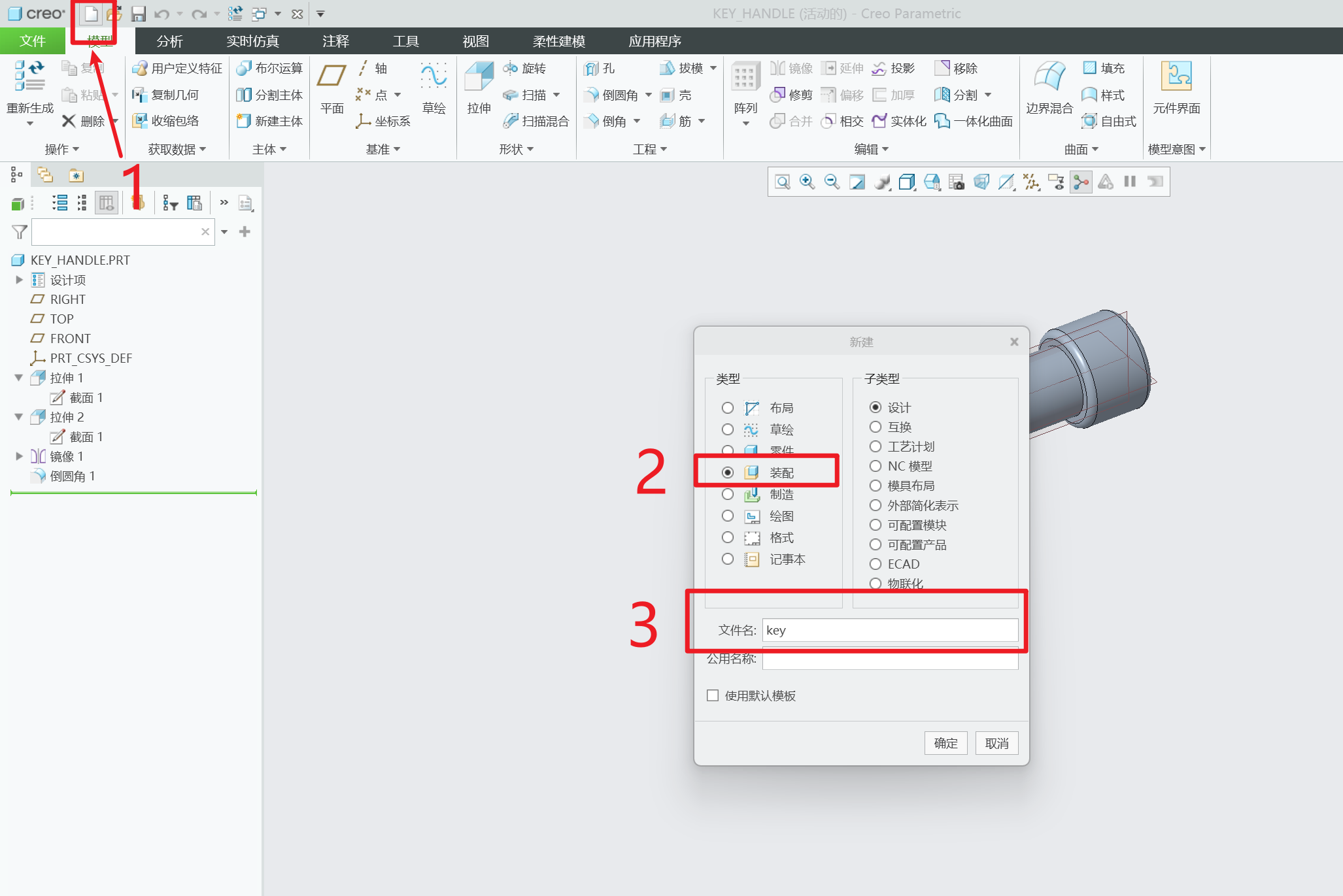Click the 确定 button in the dialog

945,743
